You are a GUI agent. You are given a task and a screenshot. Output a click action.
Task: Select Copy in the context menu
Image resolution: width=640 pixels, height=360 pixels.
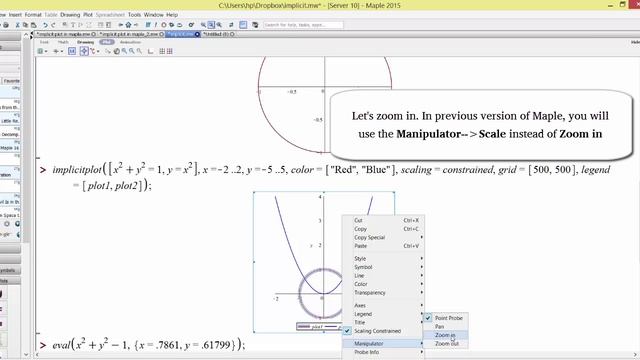click(383, 229)
